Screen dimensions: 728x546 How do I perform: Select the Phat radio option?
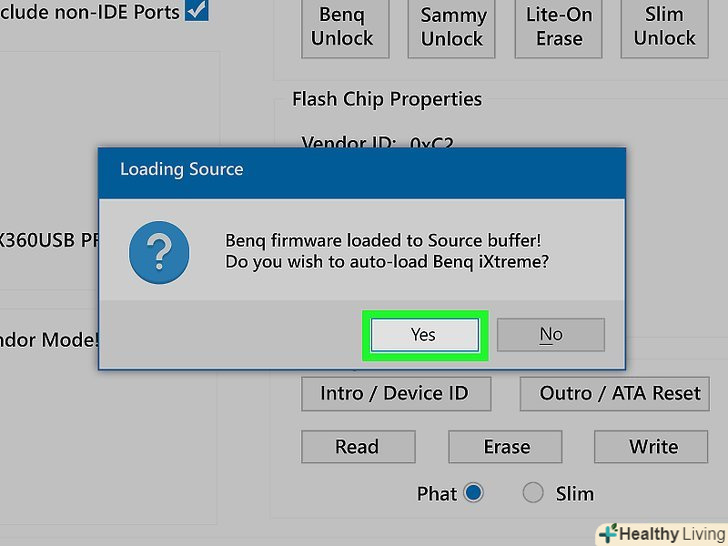tap(473, 493)
